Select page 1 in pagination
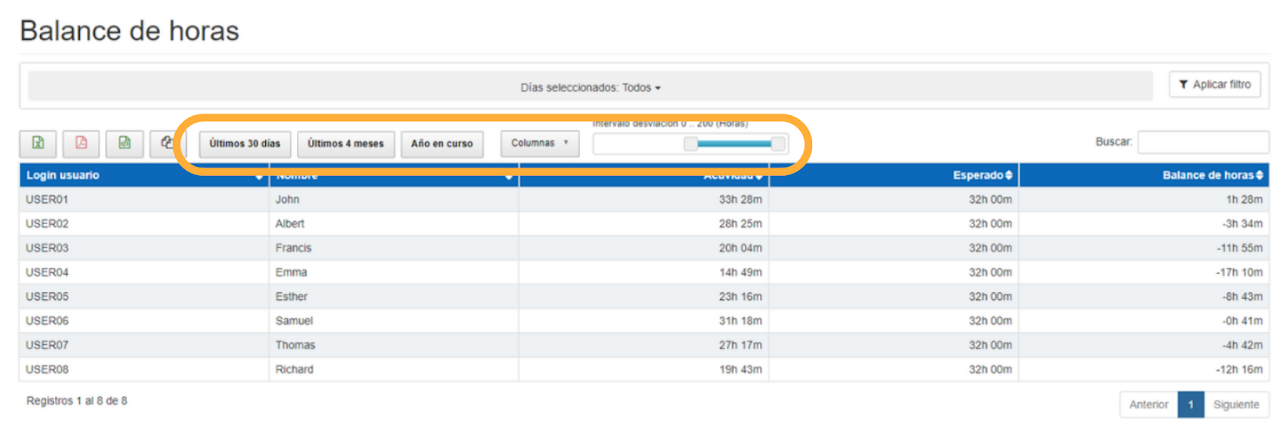Screen dimensions: 1280x429 click(1190, 405)
